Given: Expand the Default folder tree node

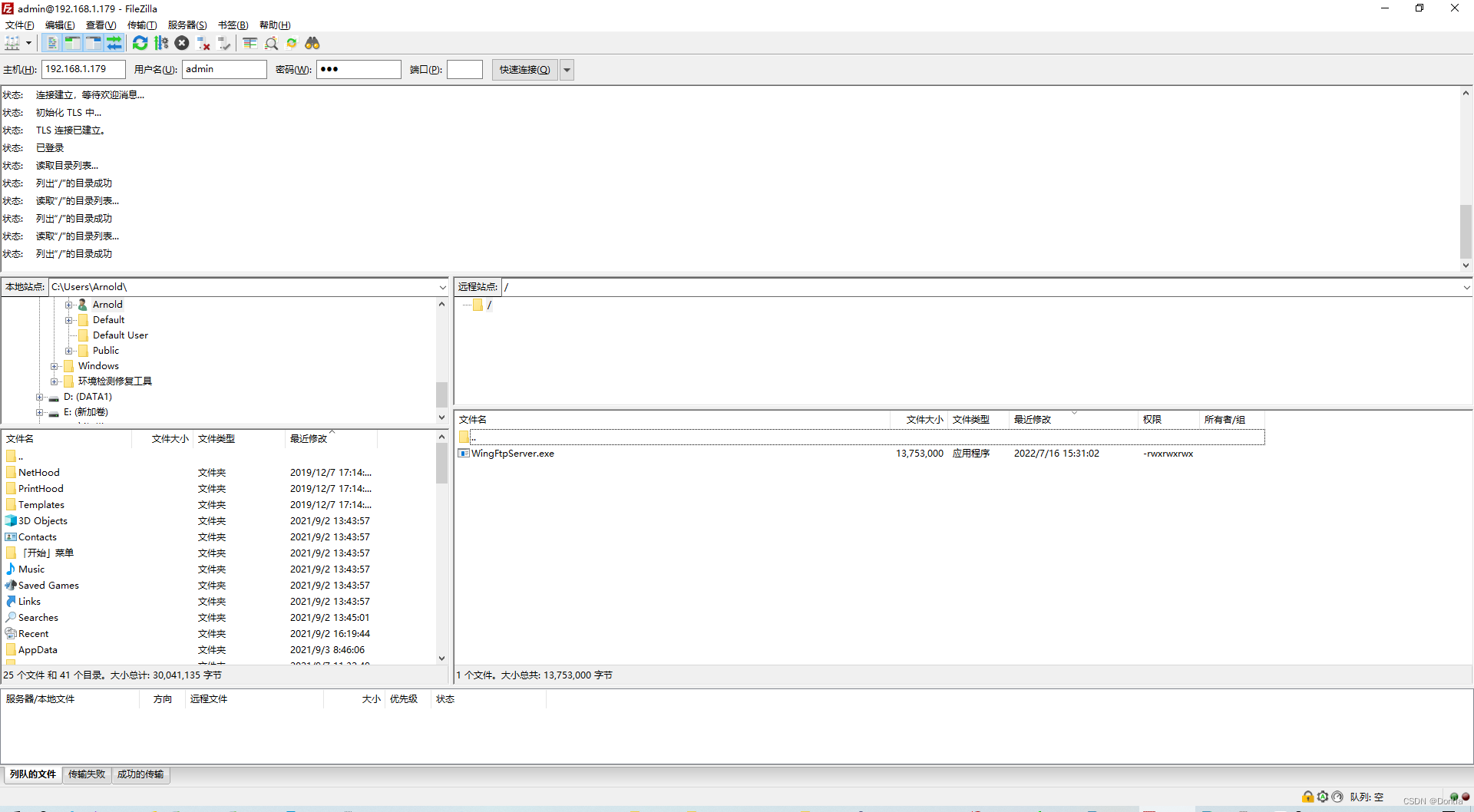Looking at the screenshot, I should [x=69, y=320].
